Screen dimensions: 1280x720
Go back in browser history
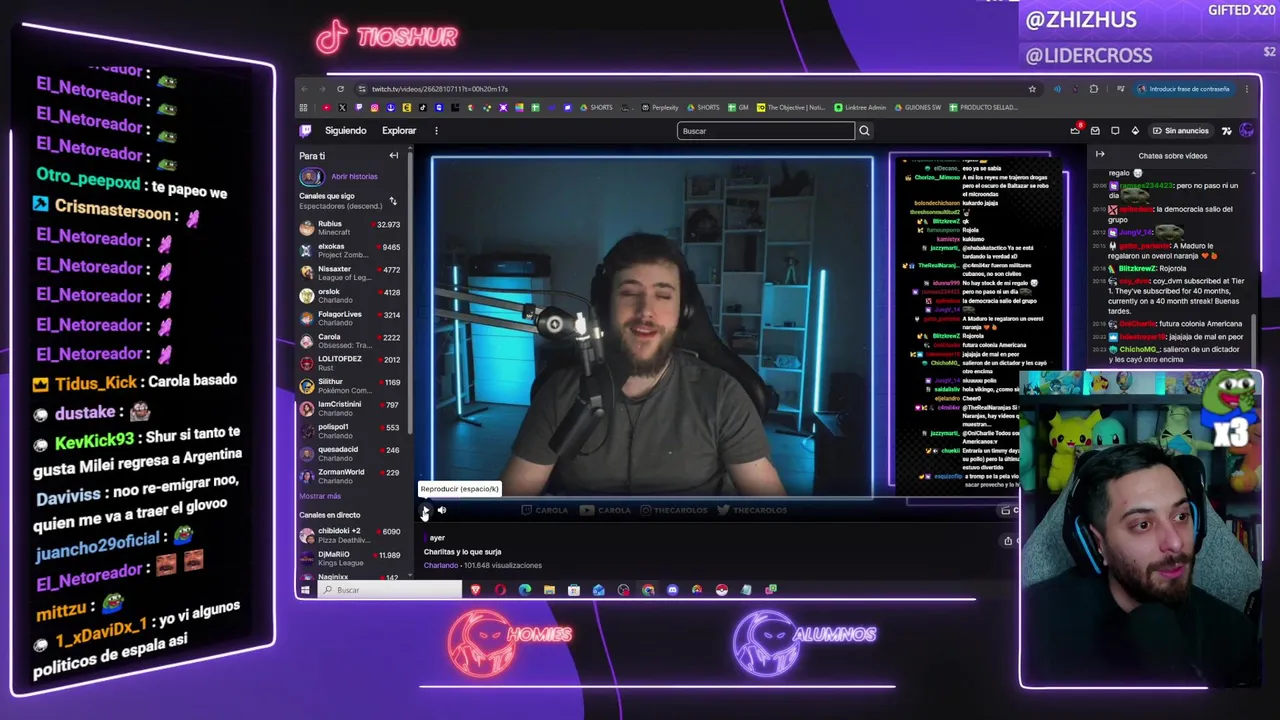(x=305, y=89)
